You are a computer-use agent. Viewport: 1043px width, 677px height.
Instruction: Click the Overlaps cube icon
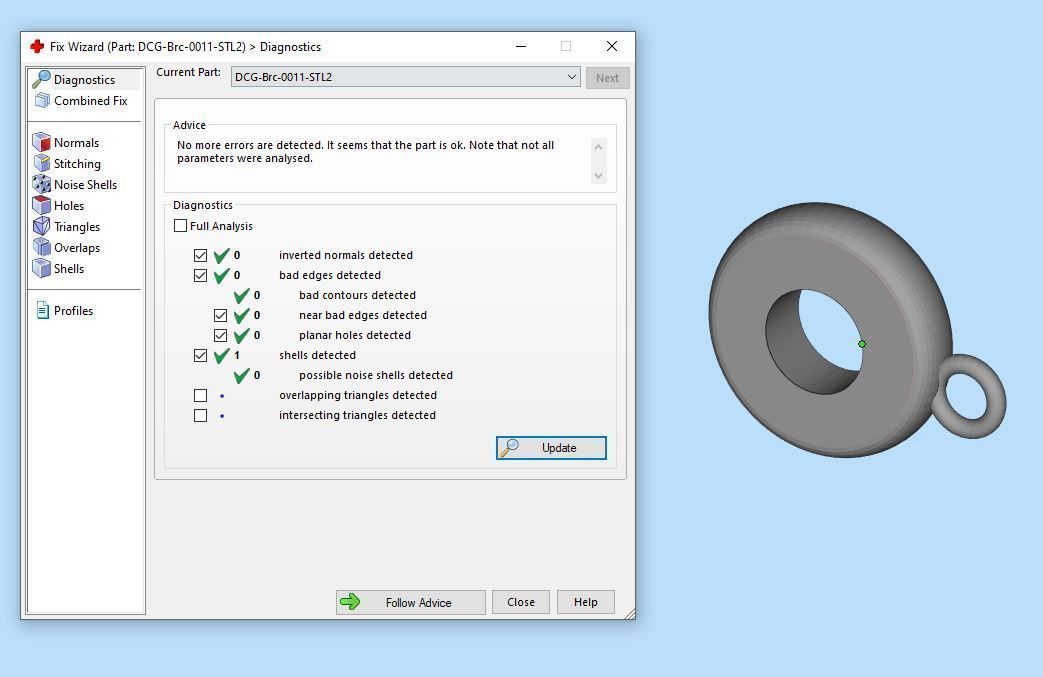pos(42,247)
